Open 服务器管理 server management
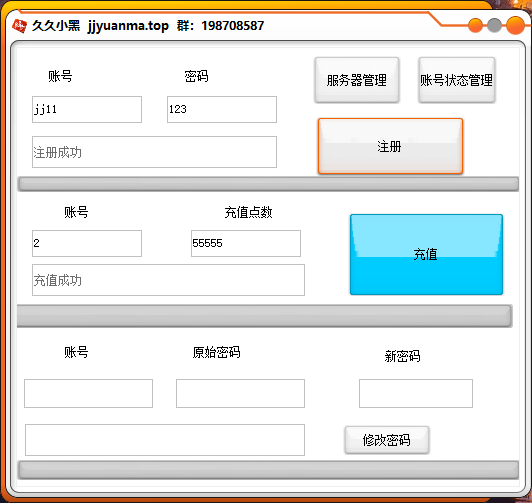Viewport: 532px width, 503px height. 357,80
